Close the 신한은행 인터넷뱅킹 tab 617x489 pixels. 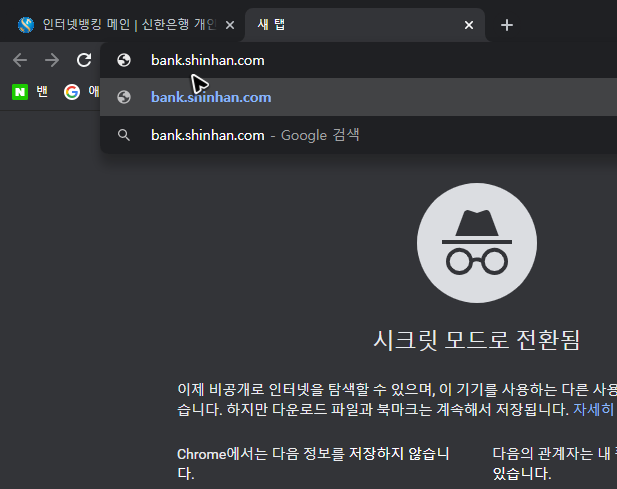point(230,25)
